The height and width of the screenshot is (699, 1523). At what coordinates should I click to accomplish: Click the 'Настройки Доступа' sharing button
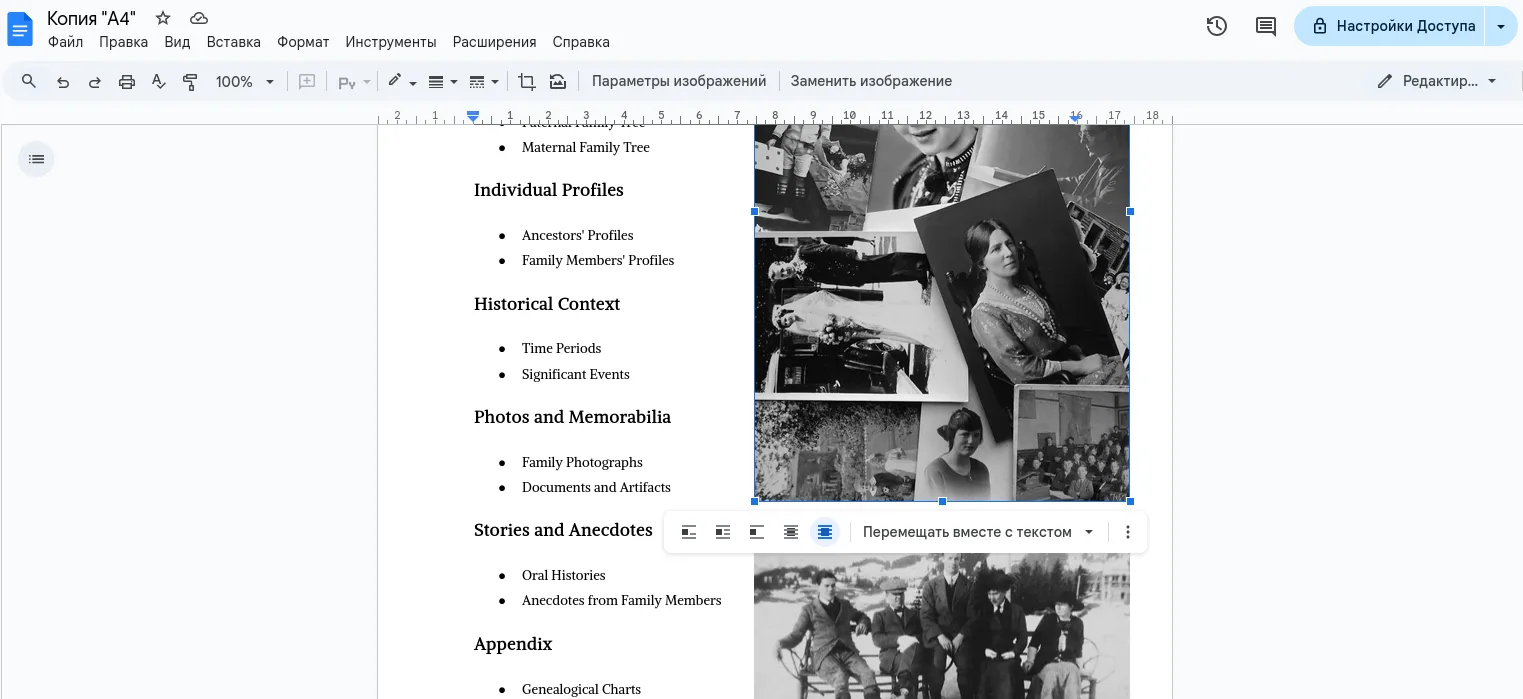click(1397, 26)
